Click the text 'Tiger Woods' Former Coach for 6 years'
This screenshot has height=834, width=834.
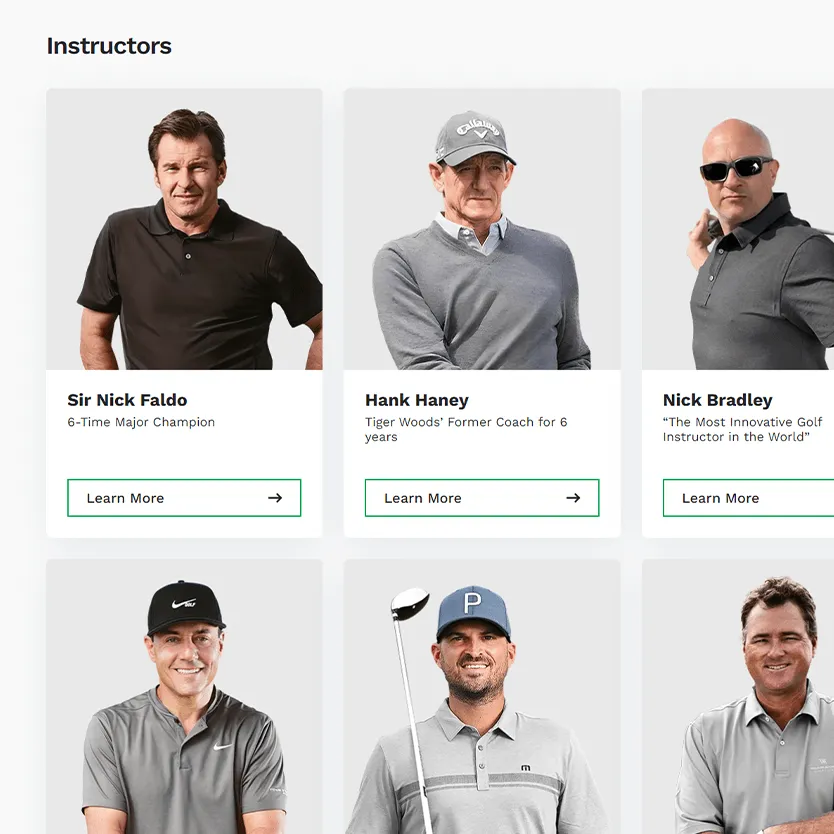click(466, 429)
